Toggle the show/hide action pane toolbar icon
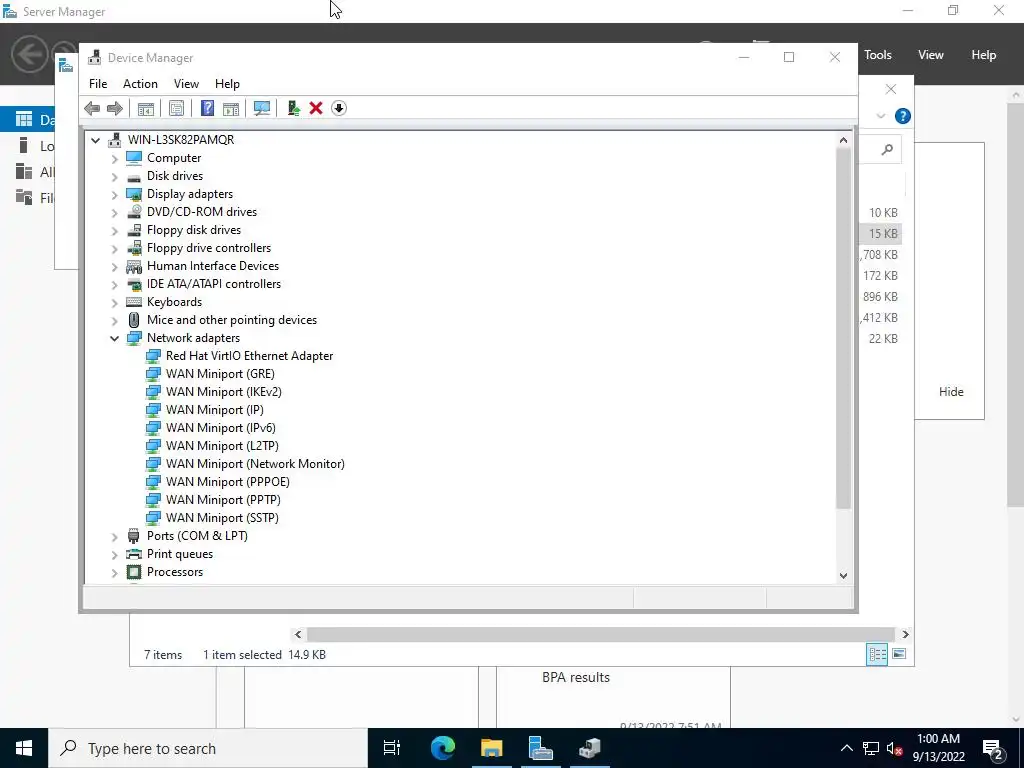 231,108
